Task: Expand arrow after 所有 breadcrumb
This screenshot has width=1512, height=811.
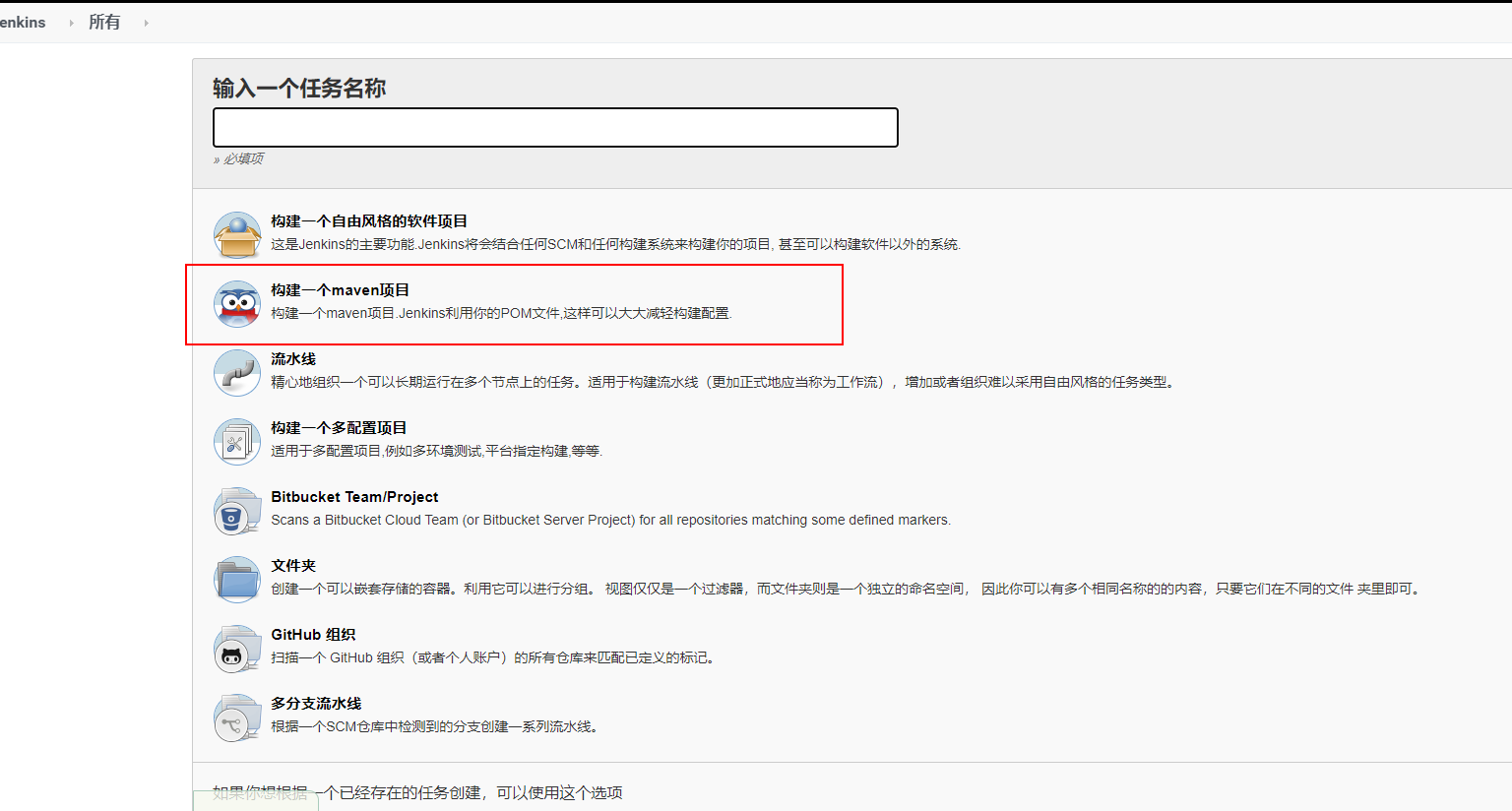Action: point(146,23)
